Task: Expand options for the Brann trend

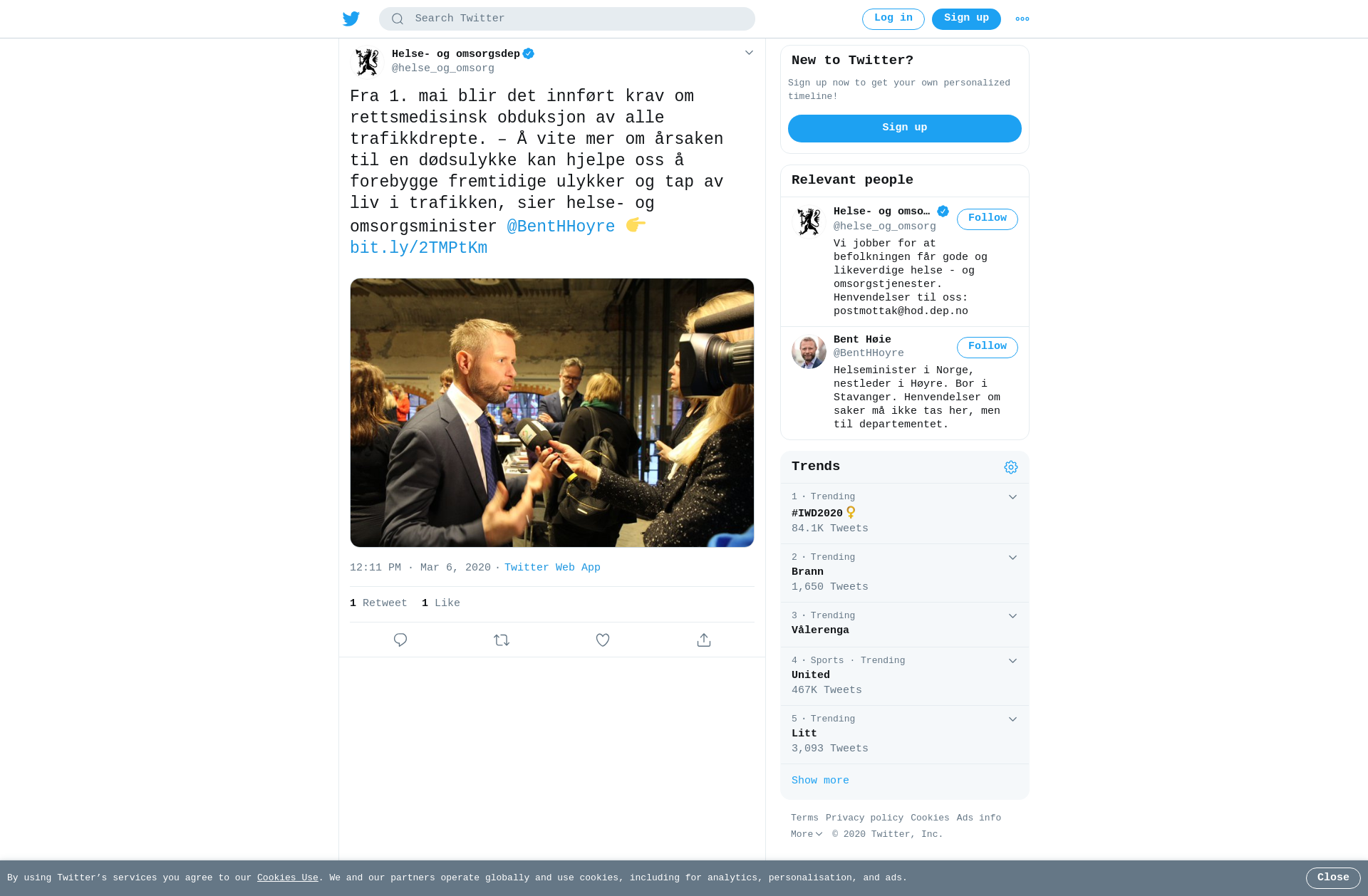Action: [1012, 558]
